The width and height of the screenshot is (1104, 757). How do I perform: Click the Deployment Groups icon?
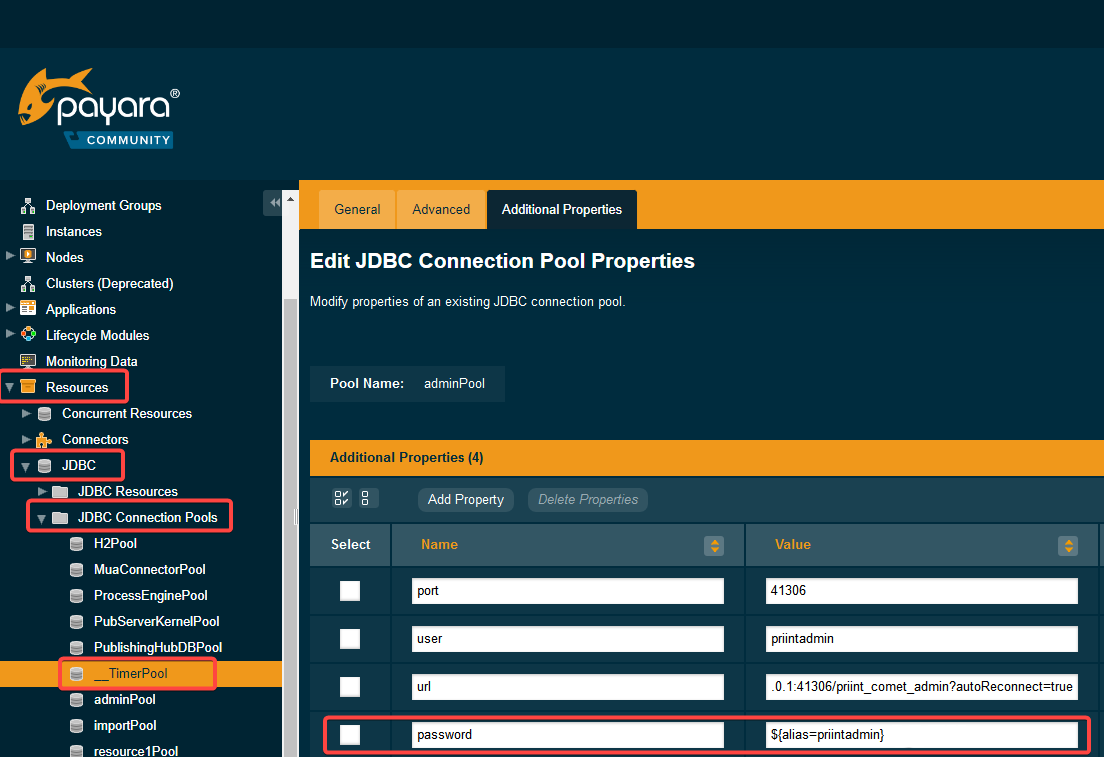click(x=28, y=205)
